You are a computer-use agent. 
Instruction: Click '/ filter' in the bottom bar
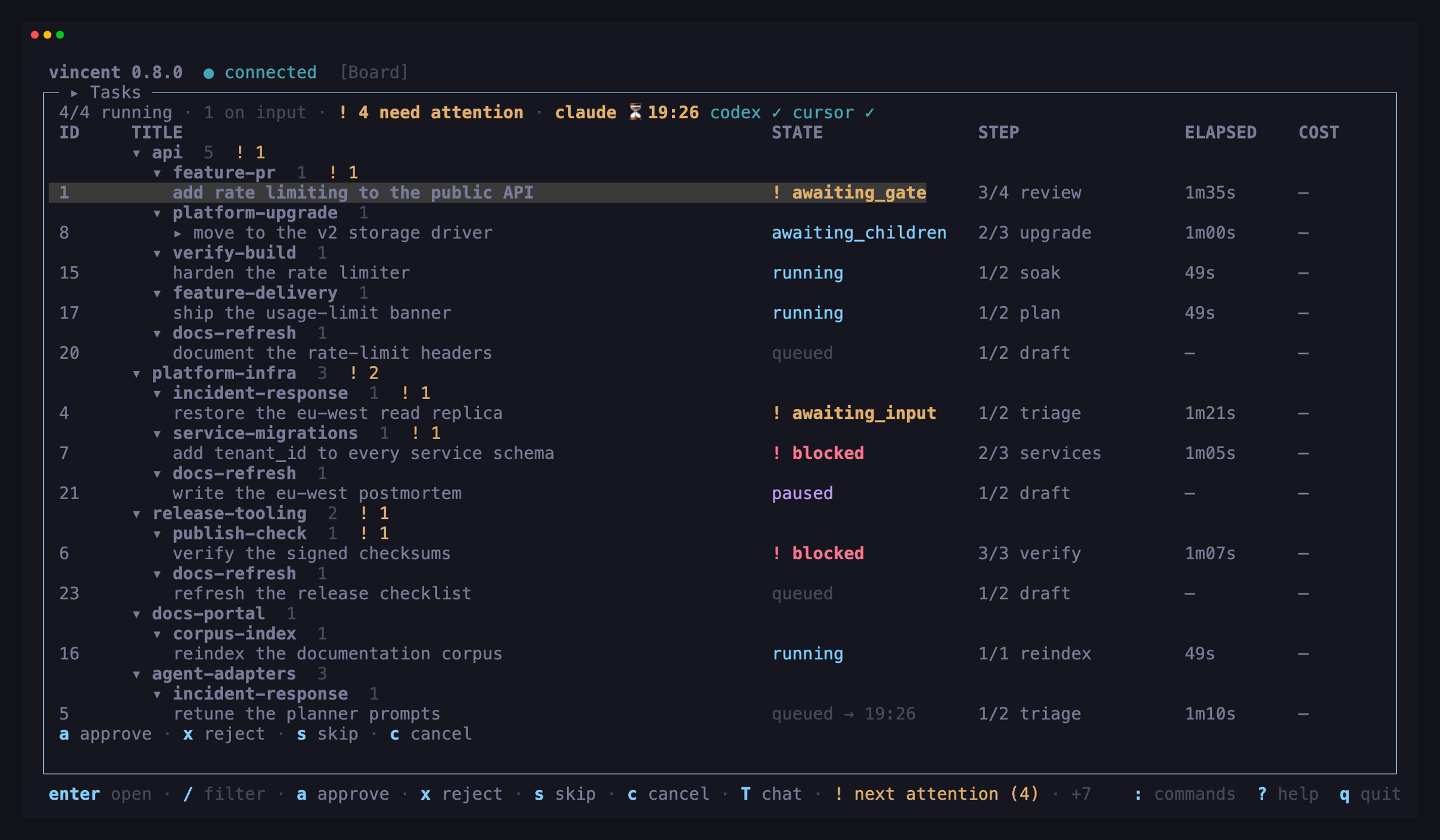[x=224, y=794]
